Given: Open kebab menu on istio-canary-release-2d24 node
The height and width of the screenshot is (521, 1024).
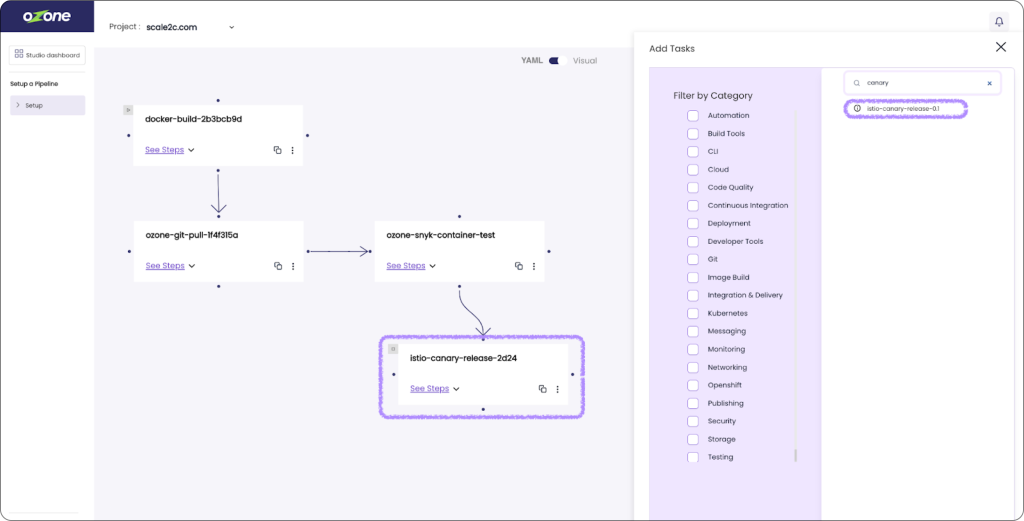Looking at the screenshot, I should point(558,389).
